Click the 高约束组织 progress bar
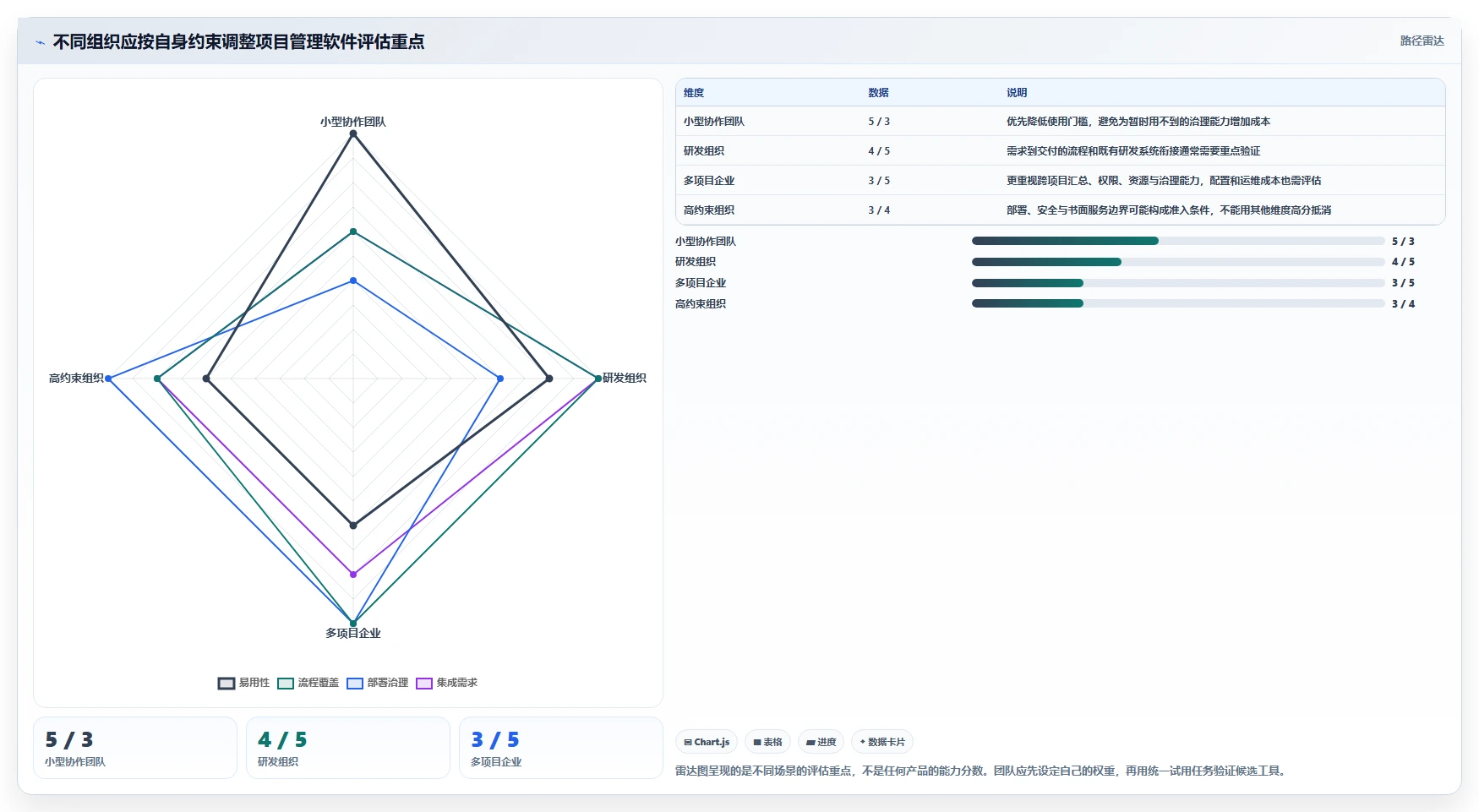 [x=1178, y=303]
